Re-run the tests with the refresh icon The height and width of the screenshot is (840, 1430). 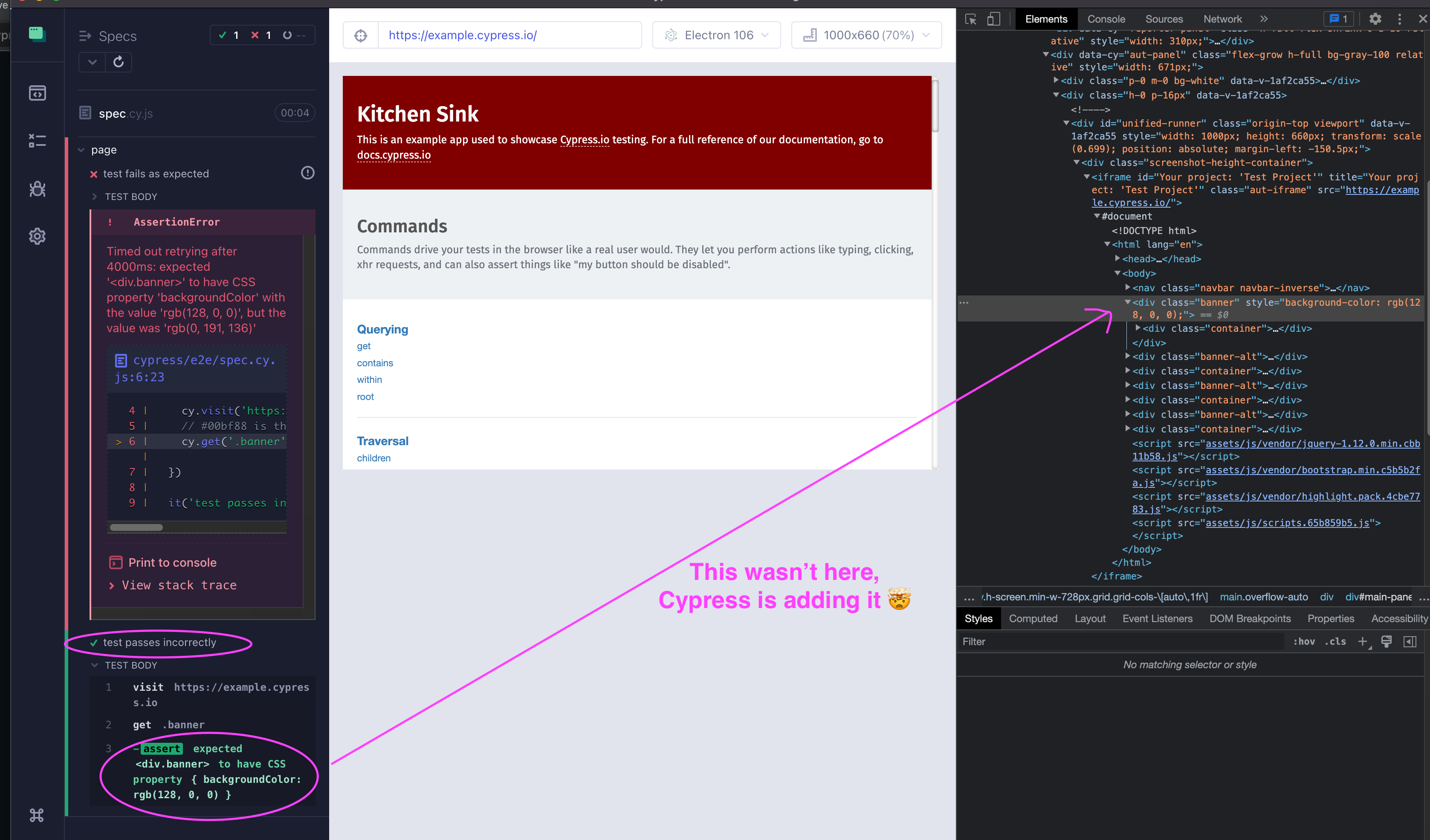119,62
